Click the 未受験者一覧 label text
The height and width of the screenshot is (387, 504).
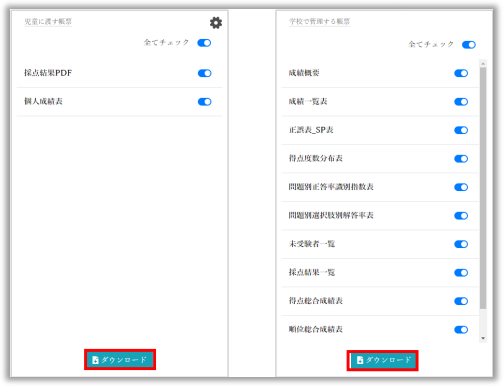(x=312, y=244)
